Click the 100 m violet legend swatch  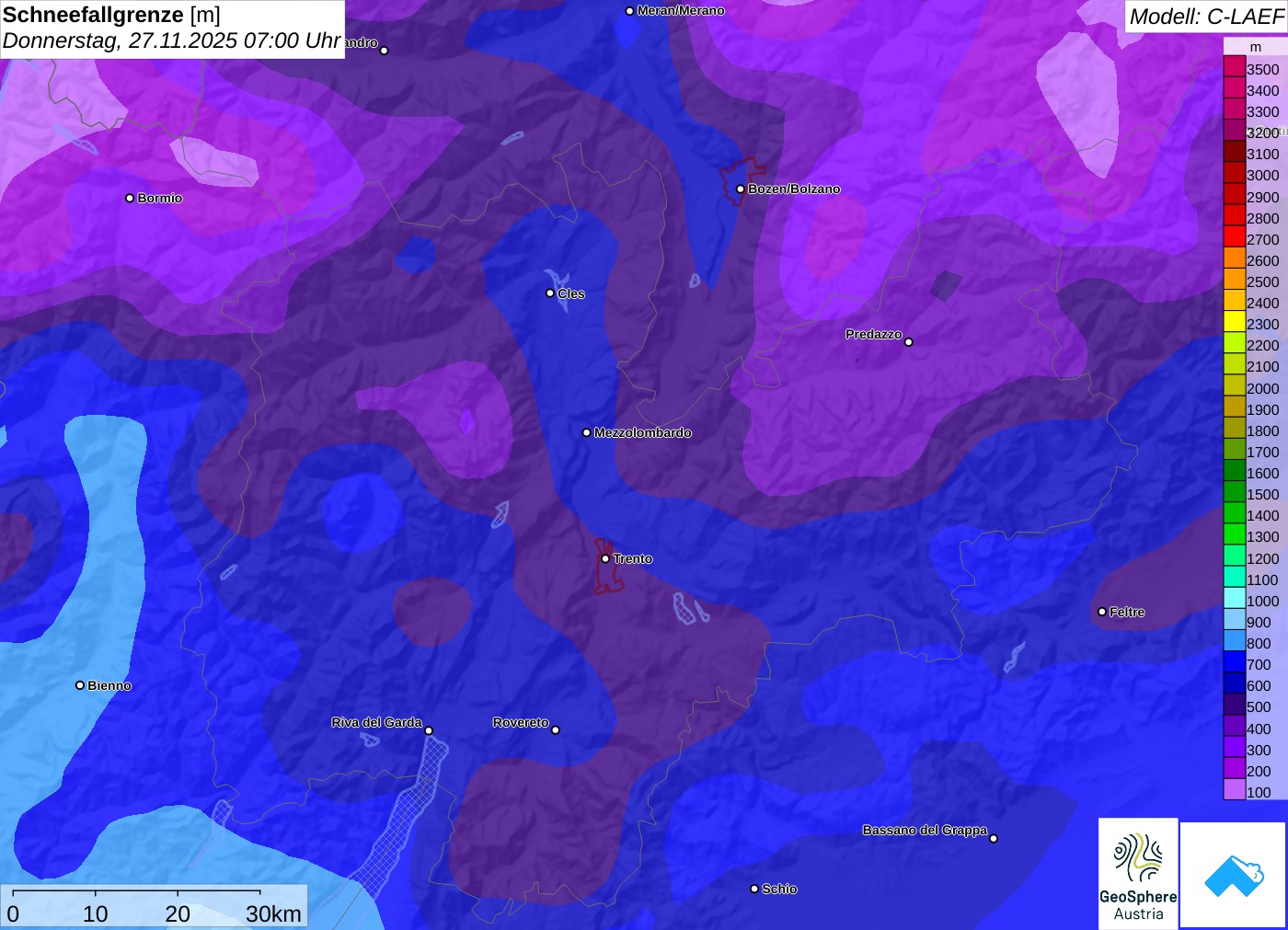1234,789
